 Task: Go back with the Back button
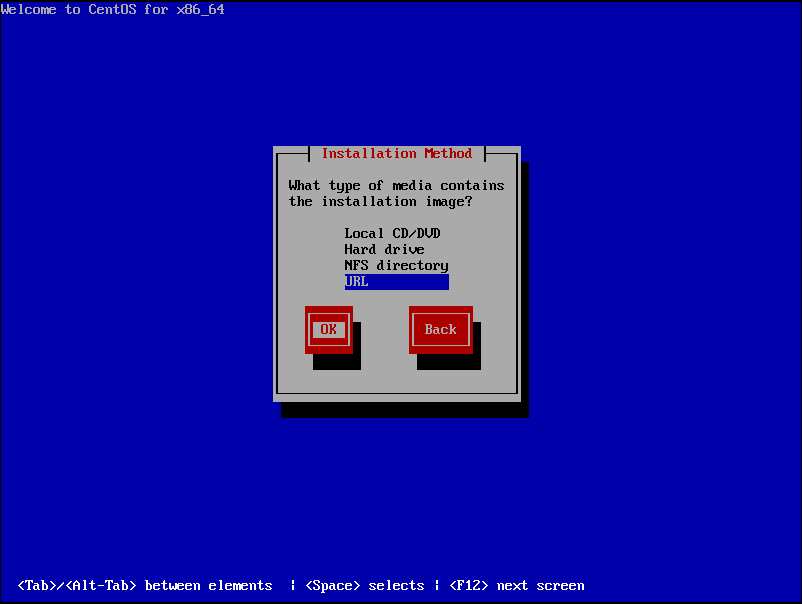(x=440, y=329)
